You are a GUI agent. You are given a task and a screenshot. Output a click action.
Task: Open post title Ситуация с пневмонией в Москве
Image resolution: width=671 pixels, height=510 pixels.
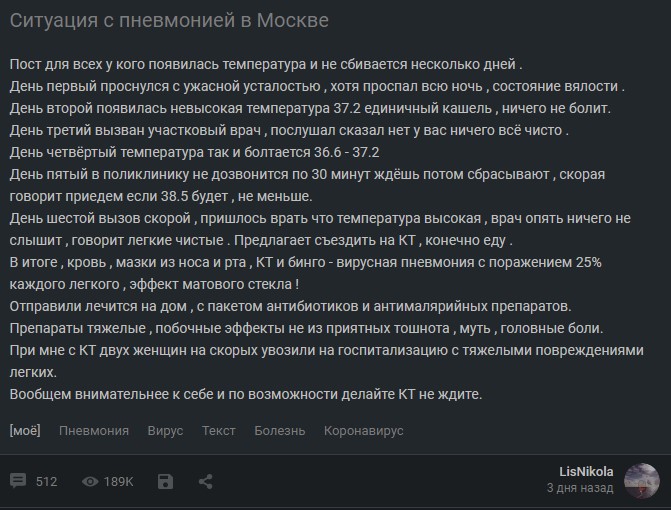tap(169, 21)
